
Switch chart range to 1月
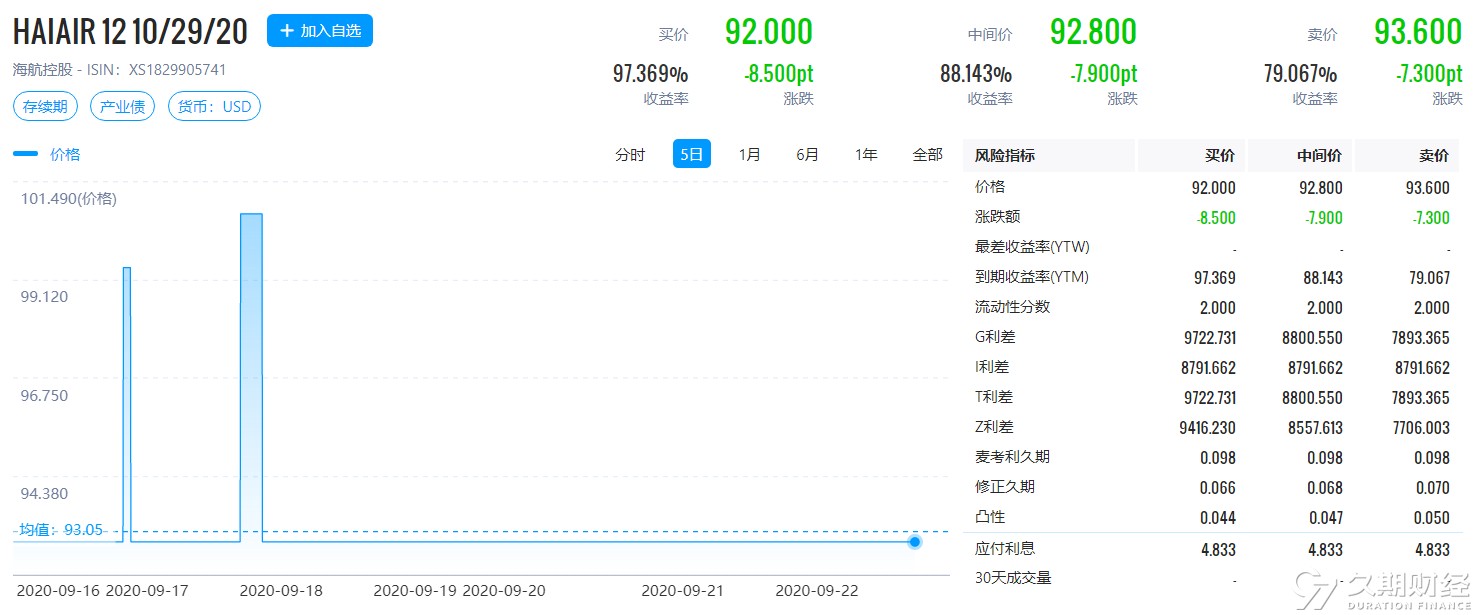(x=750, y=155)
